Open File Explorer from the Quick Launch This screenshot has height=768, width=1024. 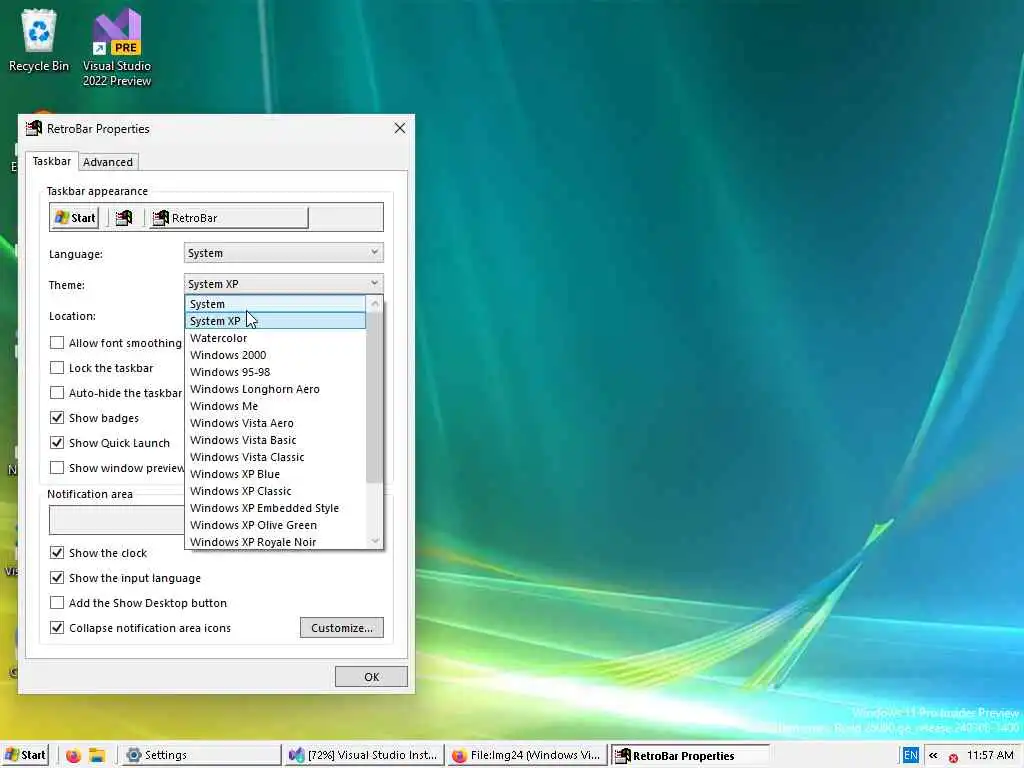pyautogui.click(x=97, y=756)
